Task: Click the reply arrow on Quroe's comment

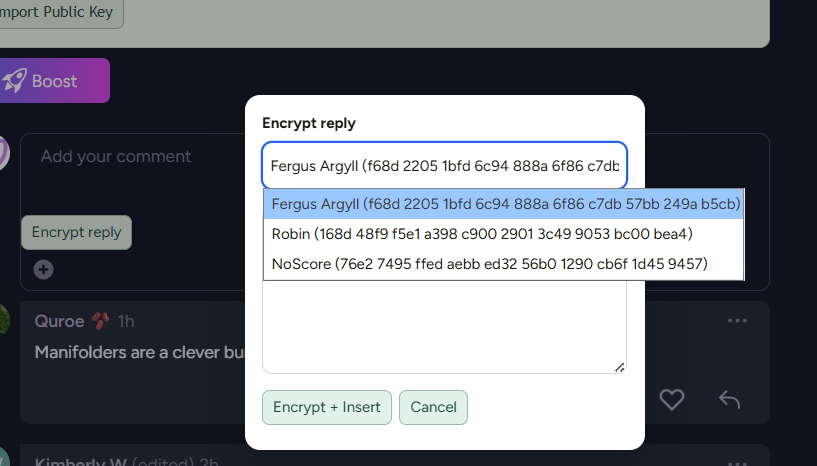Action: (729, 400)
